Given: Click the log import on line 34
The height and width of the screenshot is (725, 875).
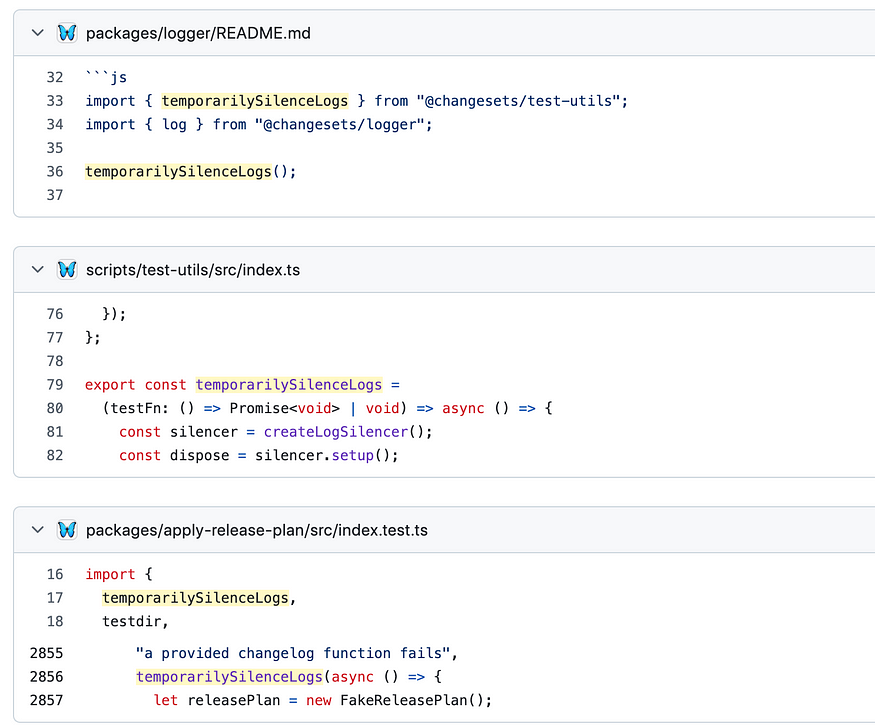Looking at the screenshot, I should 174,124.
